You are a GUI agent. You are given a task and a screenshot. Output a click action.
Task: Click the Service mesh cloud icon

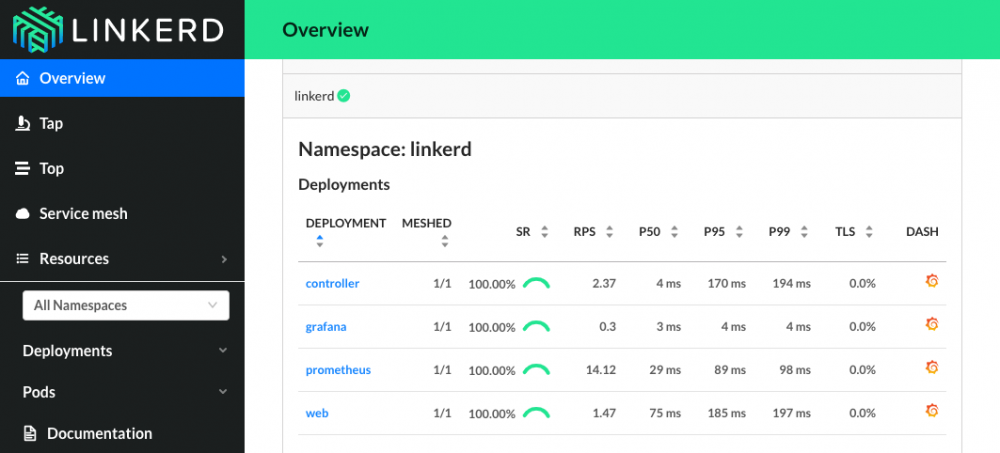(23, 214)
